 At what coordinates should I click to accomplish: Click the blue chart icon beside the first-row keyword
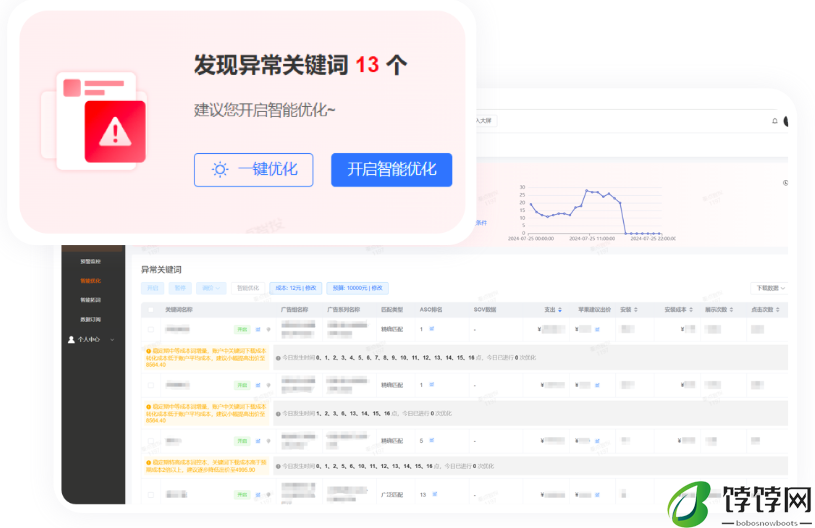coord(258,329)
